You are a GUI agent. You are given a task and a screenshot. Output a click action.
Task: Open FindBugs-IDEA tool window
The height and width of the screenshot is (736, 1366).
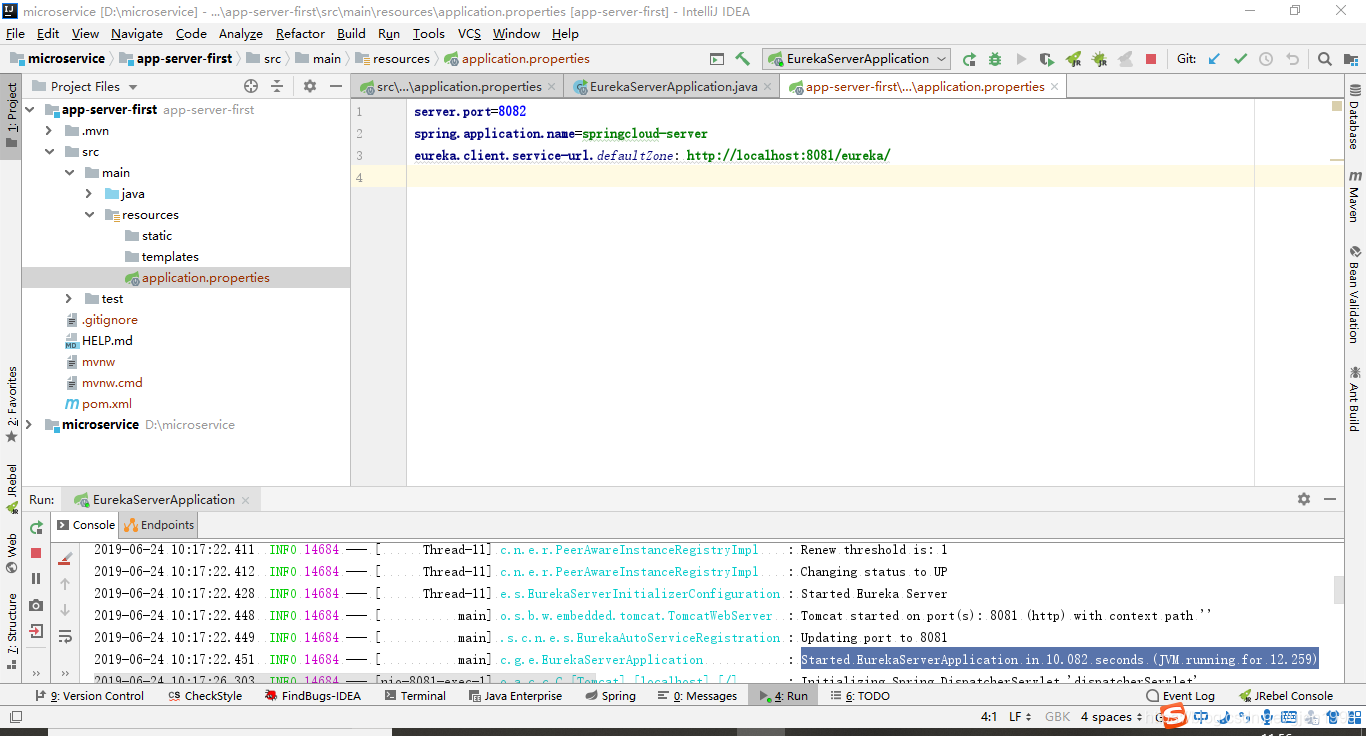(312, 696)
